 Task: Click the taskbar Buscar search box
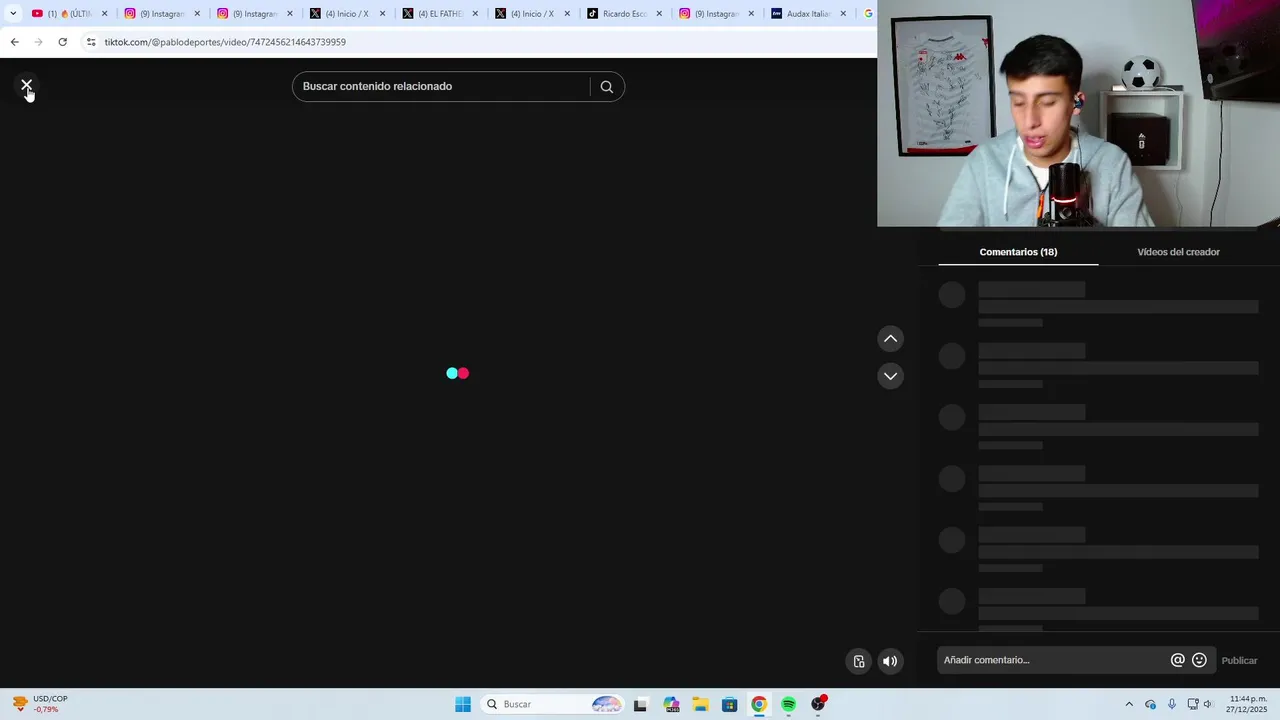[x=553, y=704]
